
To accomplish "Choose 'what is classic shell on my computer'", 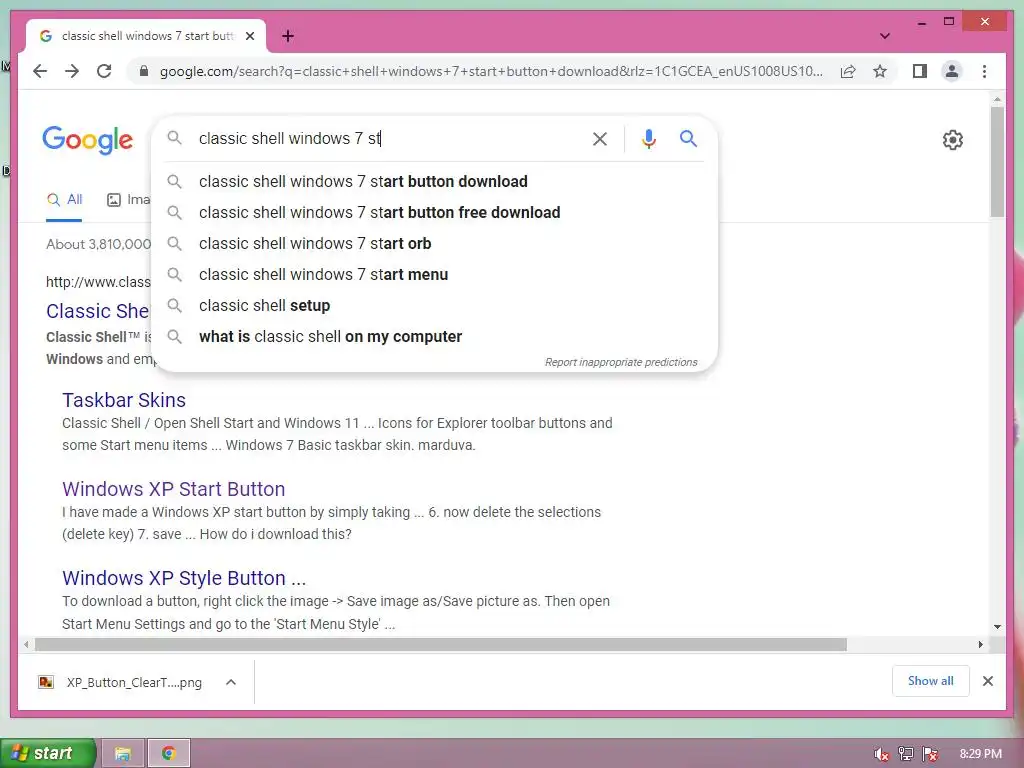I will [x=434, y=336].
